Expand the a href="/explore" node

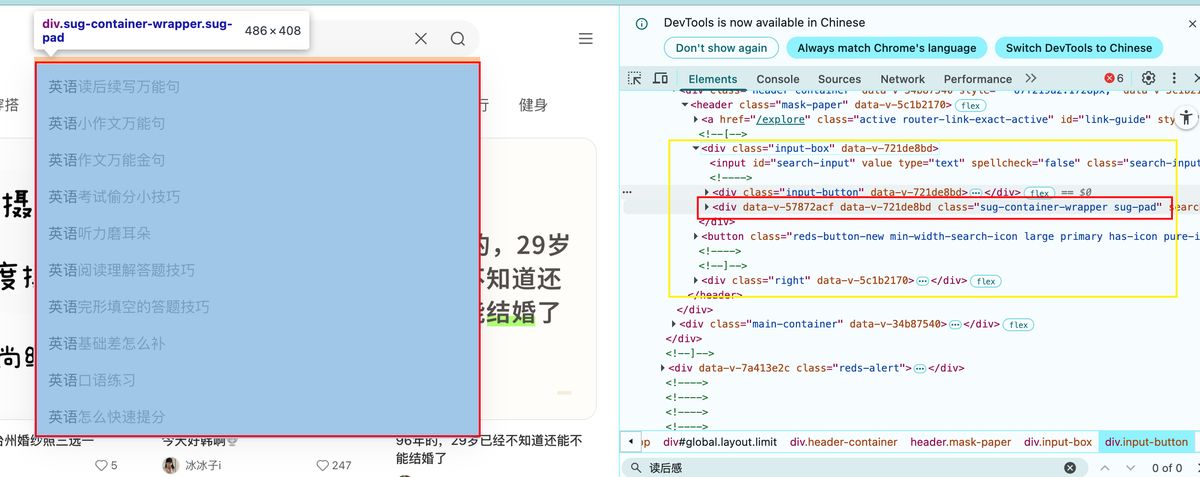point(697,119)
